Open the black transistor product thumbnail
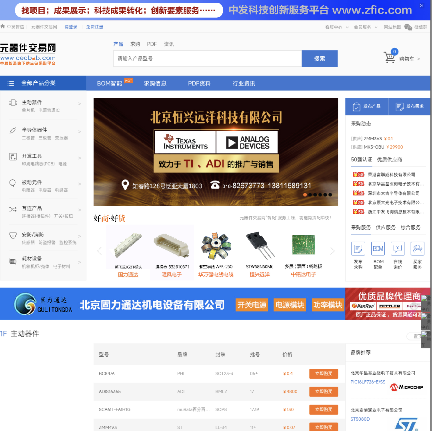This screenshot has height=431, width=432. pos(259,246)
